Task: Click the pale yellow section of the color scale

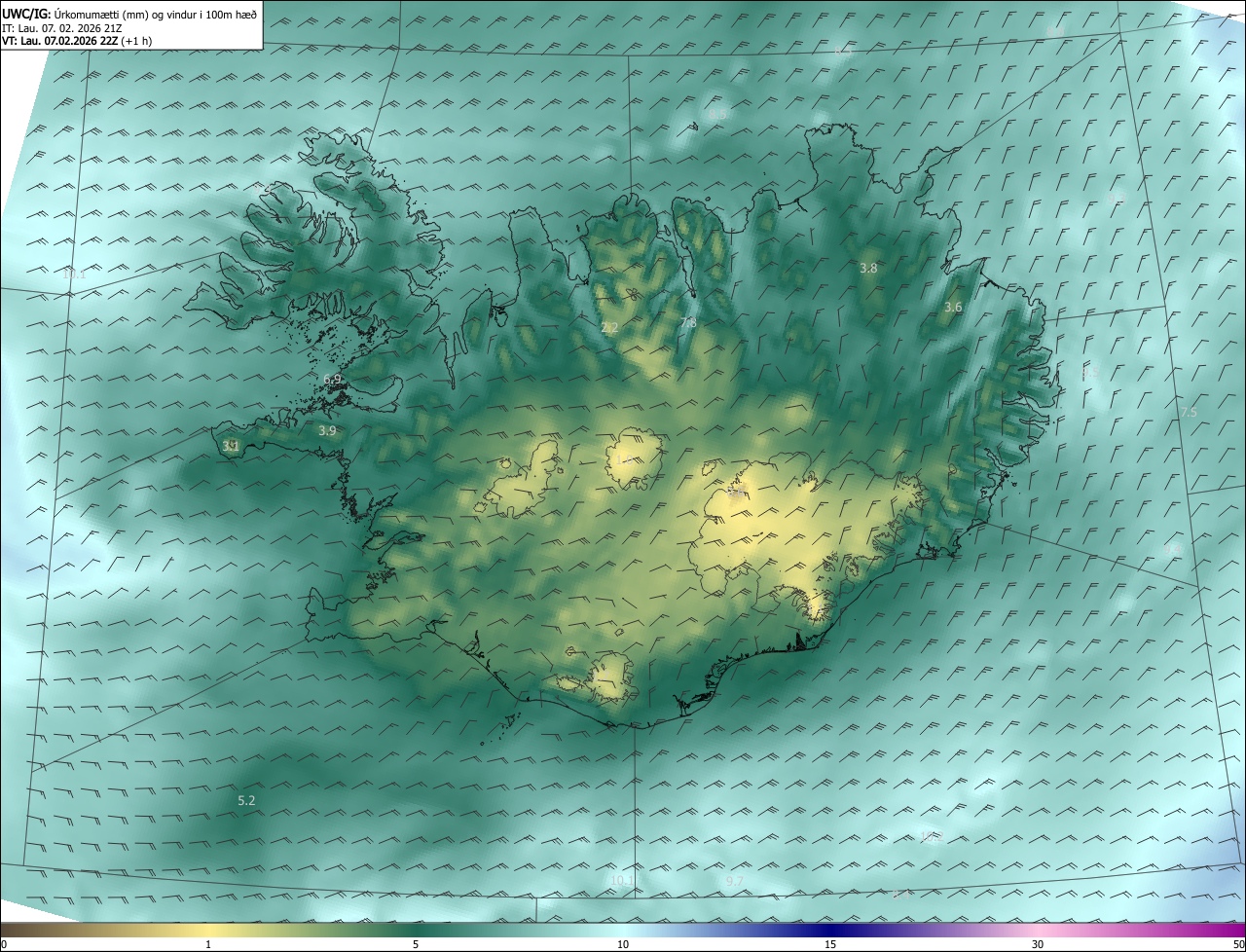Action: (209, 931)
